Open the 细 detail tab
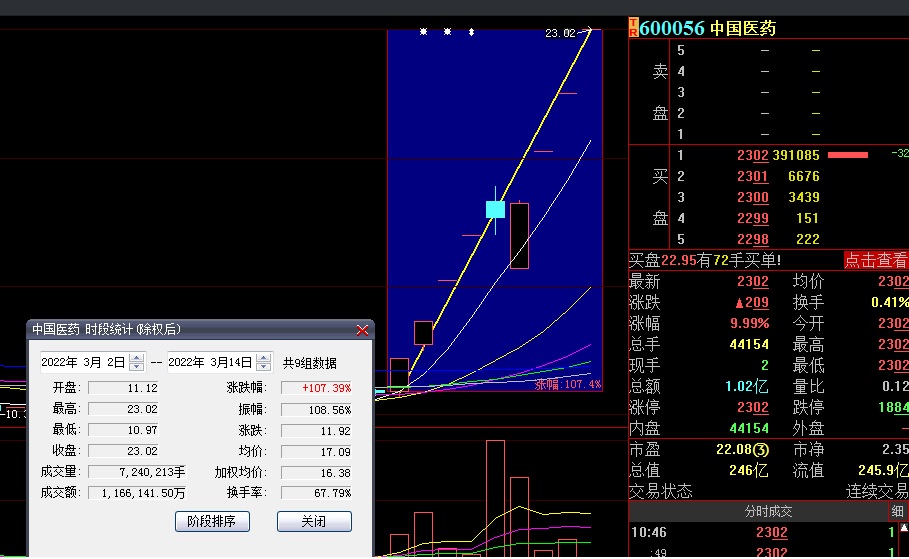Viewport: 909px width, 559px height. click(x=896, y=511)
